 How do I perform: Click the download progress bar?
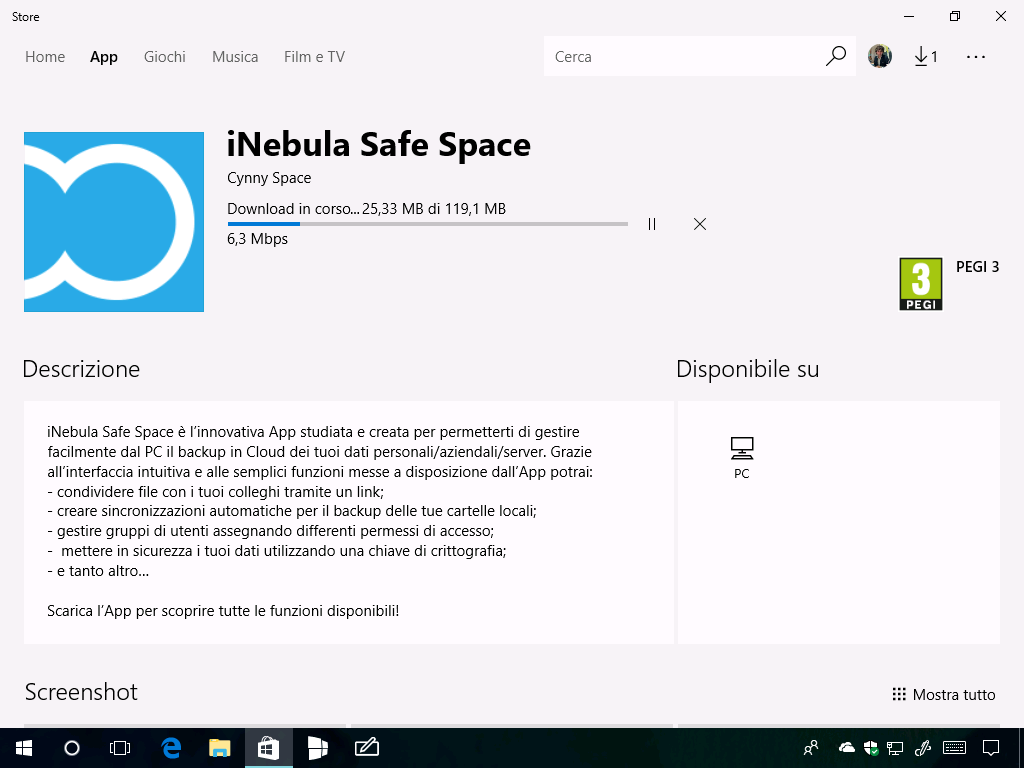428,224
